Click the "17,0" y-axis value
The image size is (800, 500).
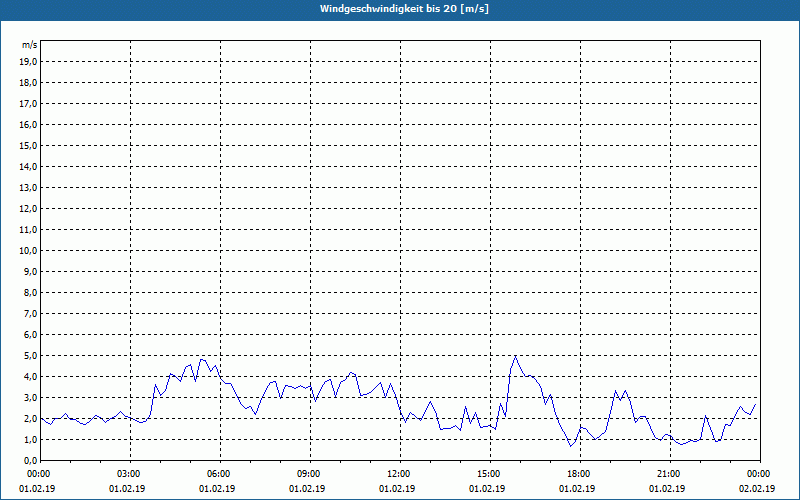click(28, 104)
